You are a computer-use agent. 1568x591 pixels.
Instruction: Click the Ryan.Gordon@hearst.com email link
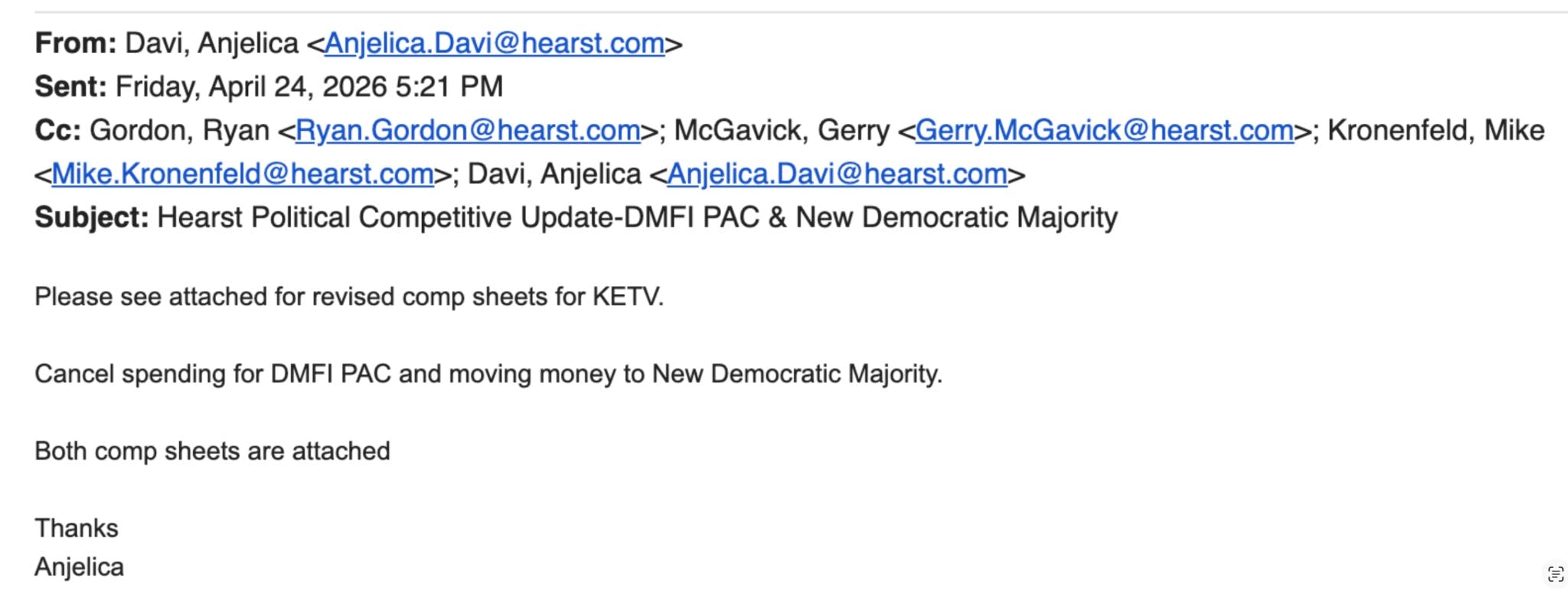[468, 131]
